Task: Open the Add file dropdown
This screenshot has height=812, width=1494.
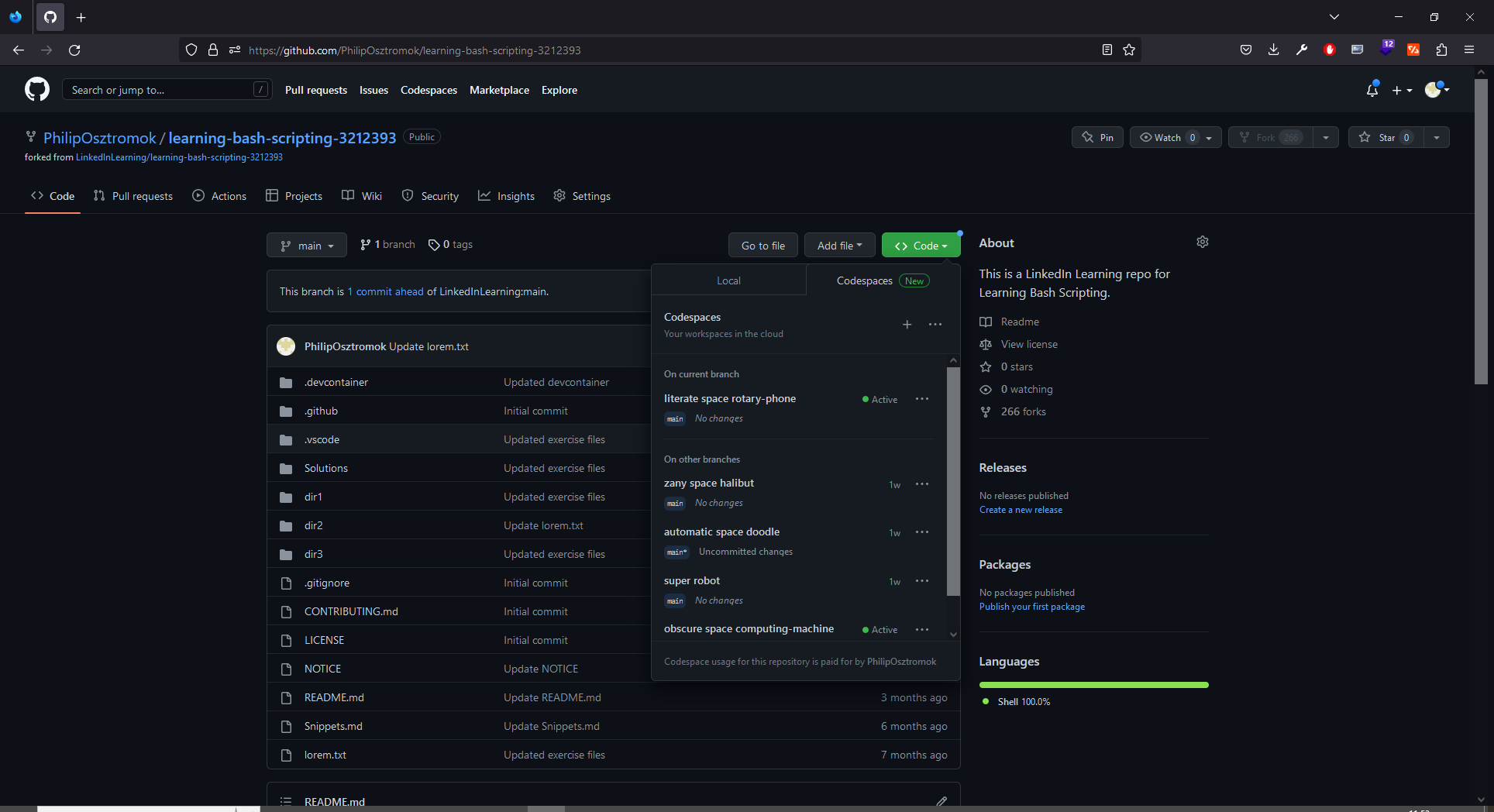Action: click(839, 246)
